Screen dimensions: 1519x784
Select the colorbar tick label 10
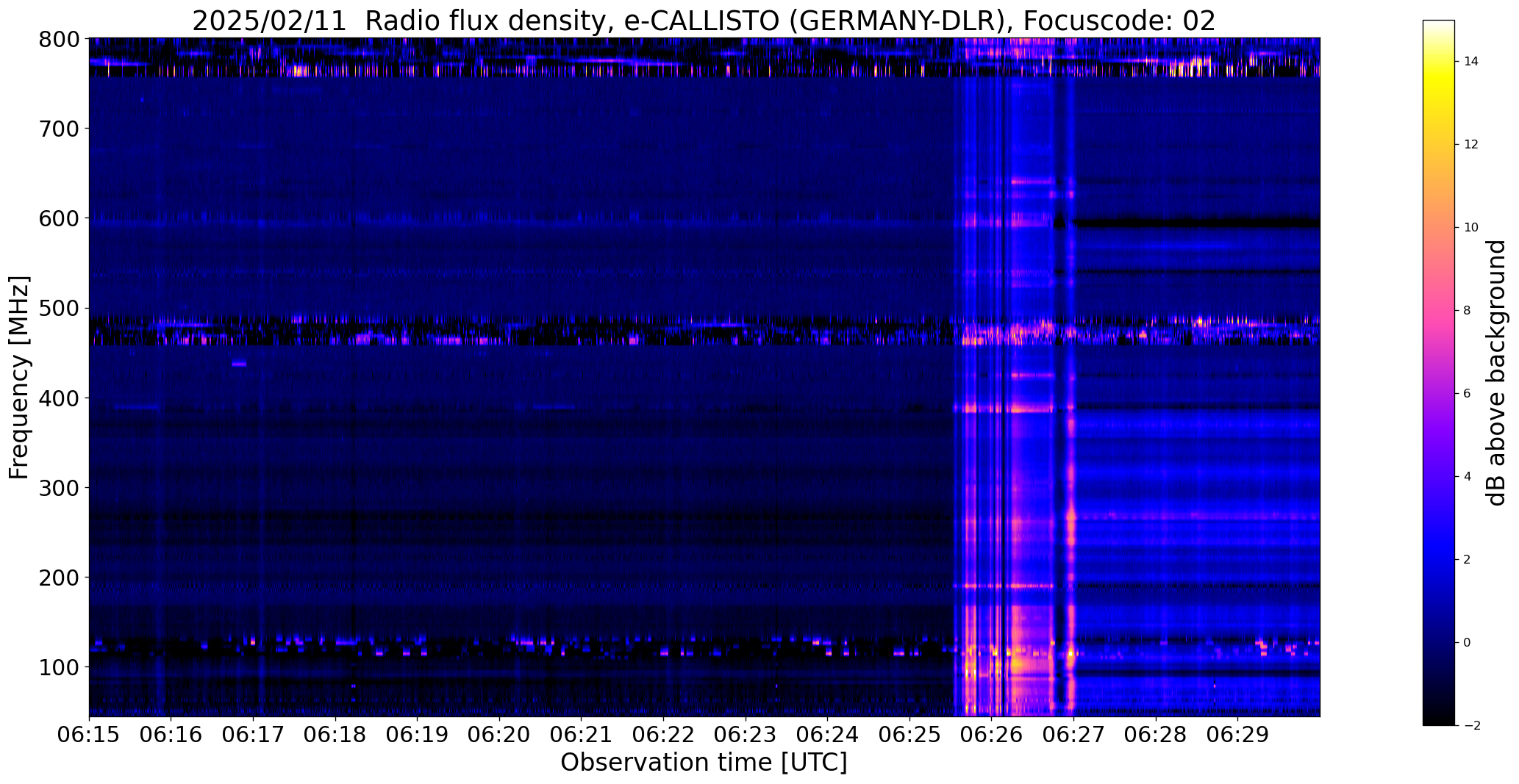pos(1471,228)
